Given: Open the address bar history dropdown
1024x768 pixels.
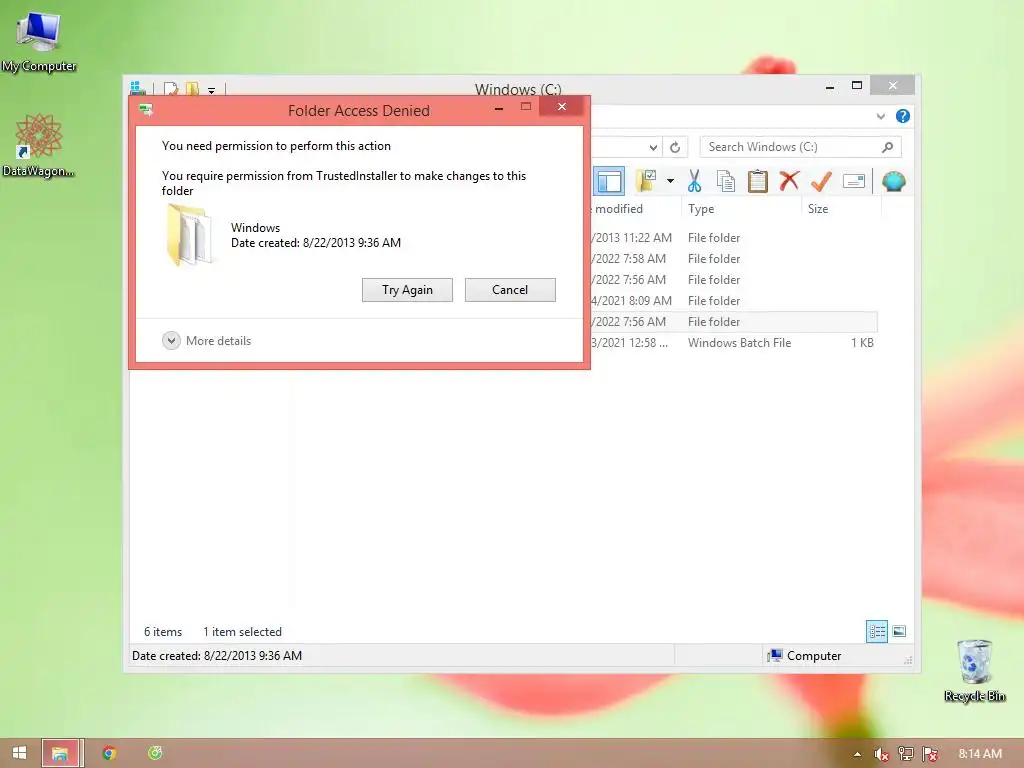Looking at the screenshot, I should [653, 148].
